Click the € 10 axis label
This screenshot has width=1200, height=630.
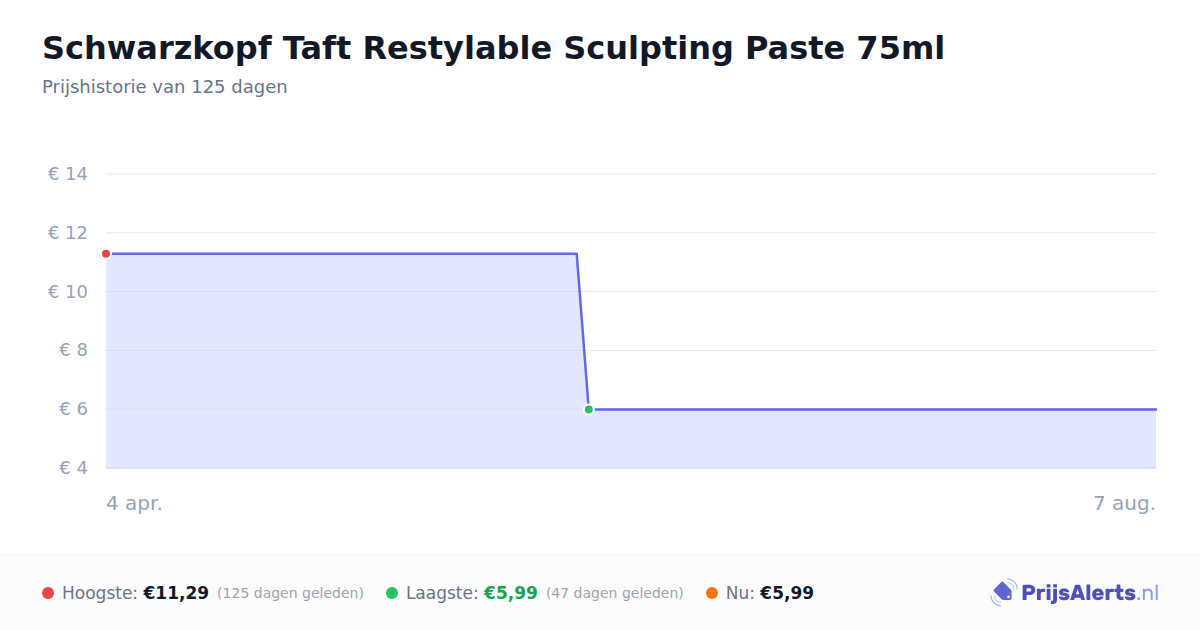(68, 292)
